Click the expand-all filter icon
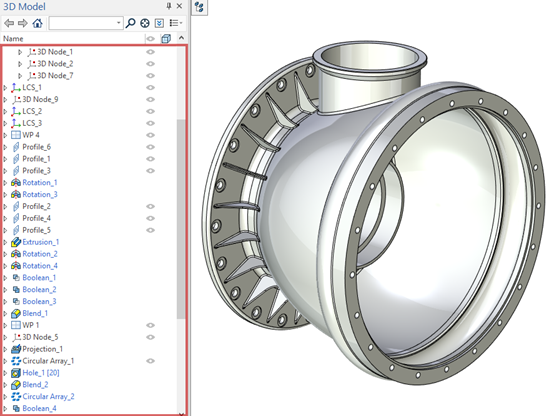The image size is (554, 416). [159, 23]
